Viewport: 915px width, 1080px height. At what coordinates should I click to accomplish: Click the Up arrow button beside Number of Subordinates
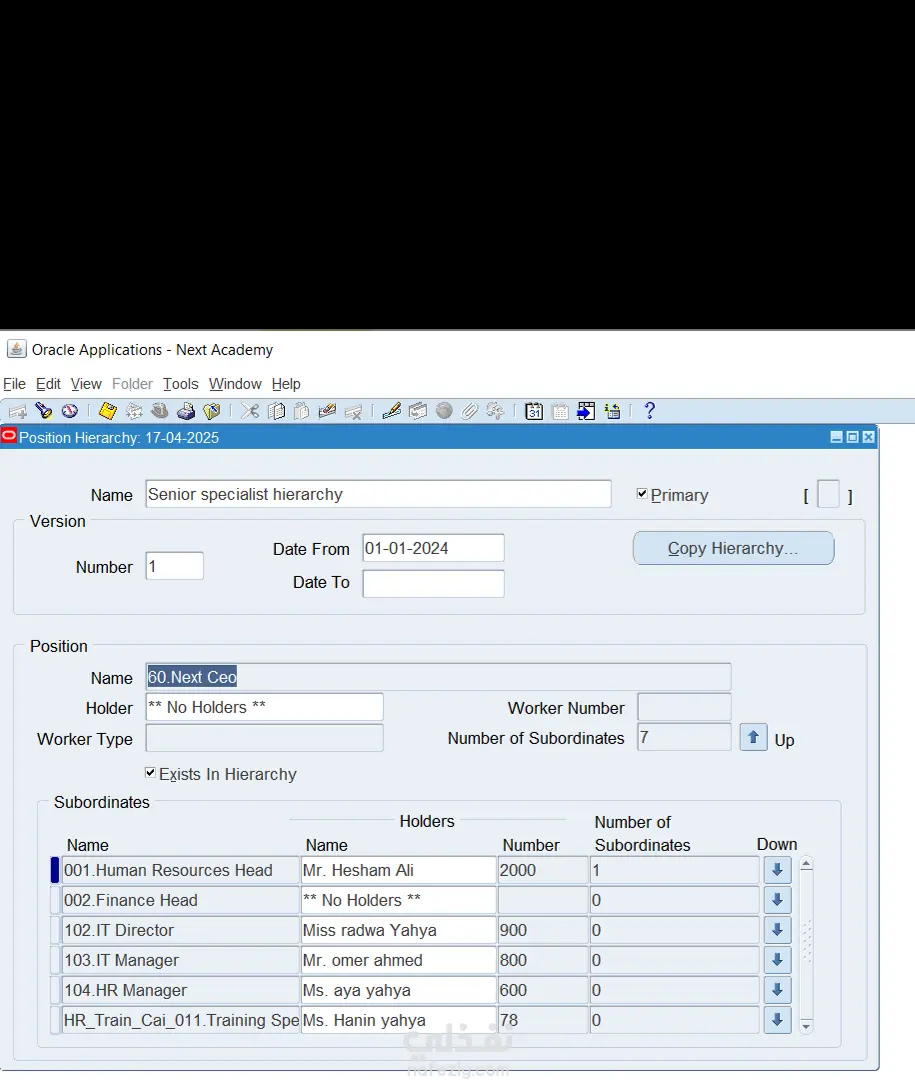(x=753, y=738)
